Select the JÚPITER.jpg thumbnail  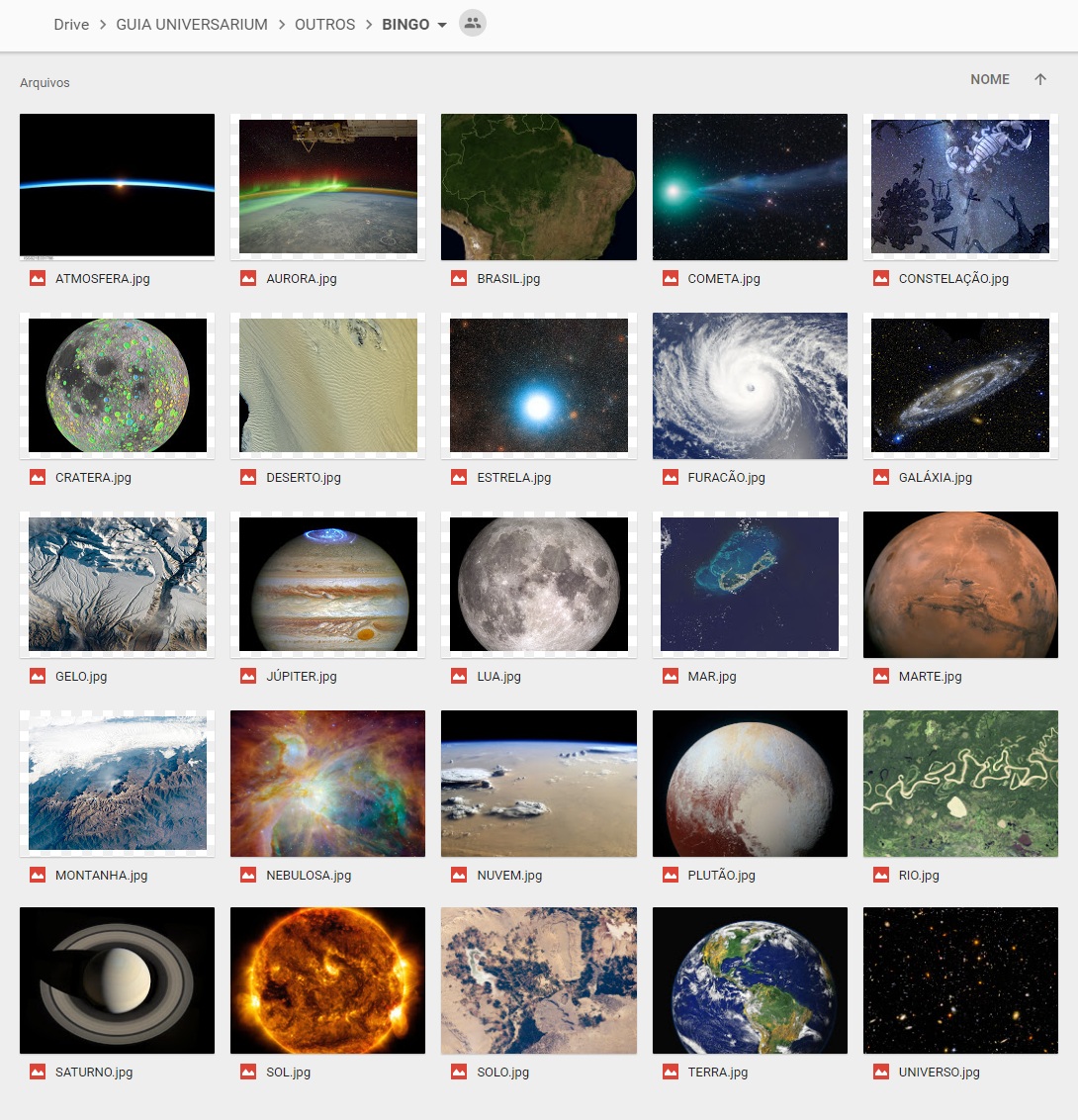[327, 585]
